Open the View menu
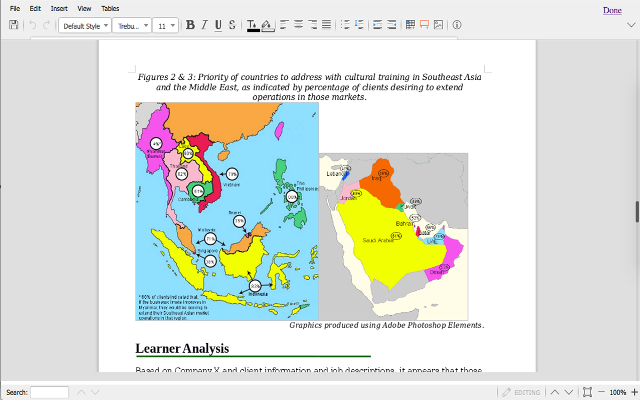 (x=84, y=8)
